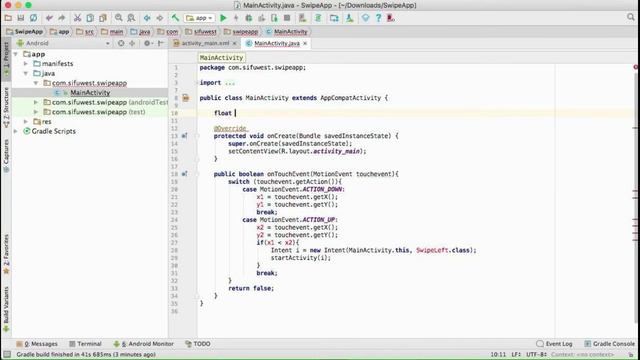Click the sifuwest breadcrumb folder
Screen dimensions: 640x360
(x=200, y=31)
